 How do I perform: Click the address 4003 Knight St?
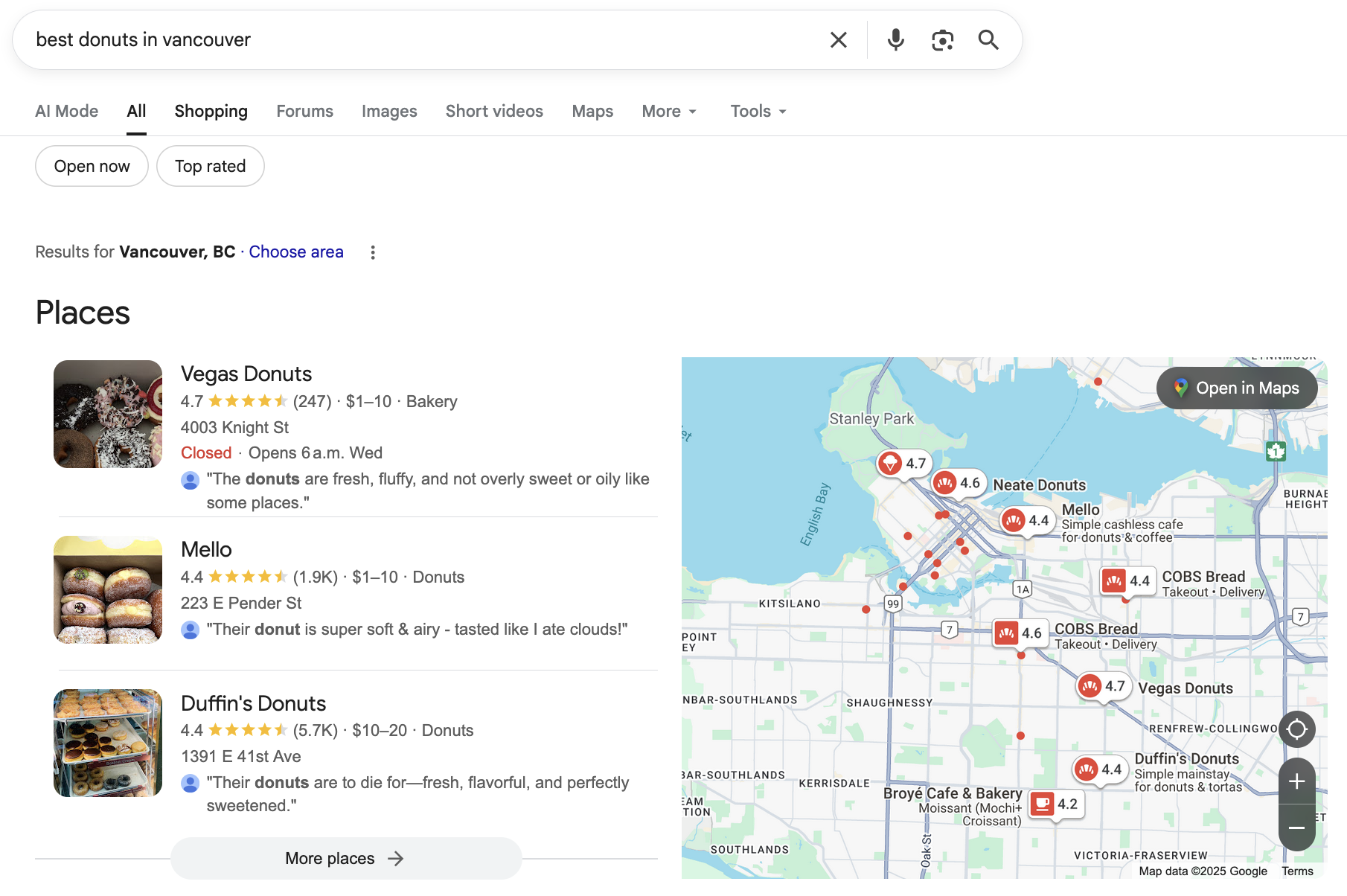pyautogui.click(x=234, y=428)
